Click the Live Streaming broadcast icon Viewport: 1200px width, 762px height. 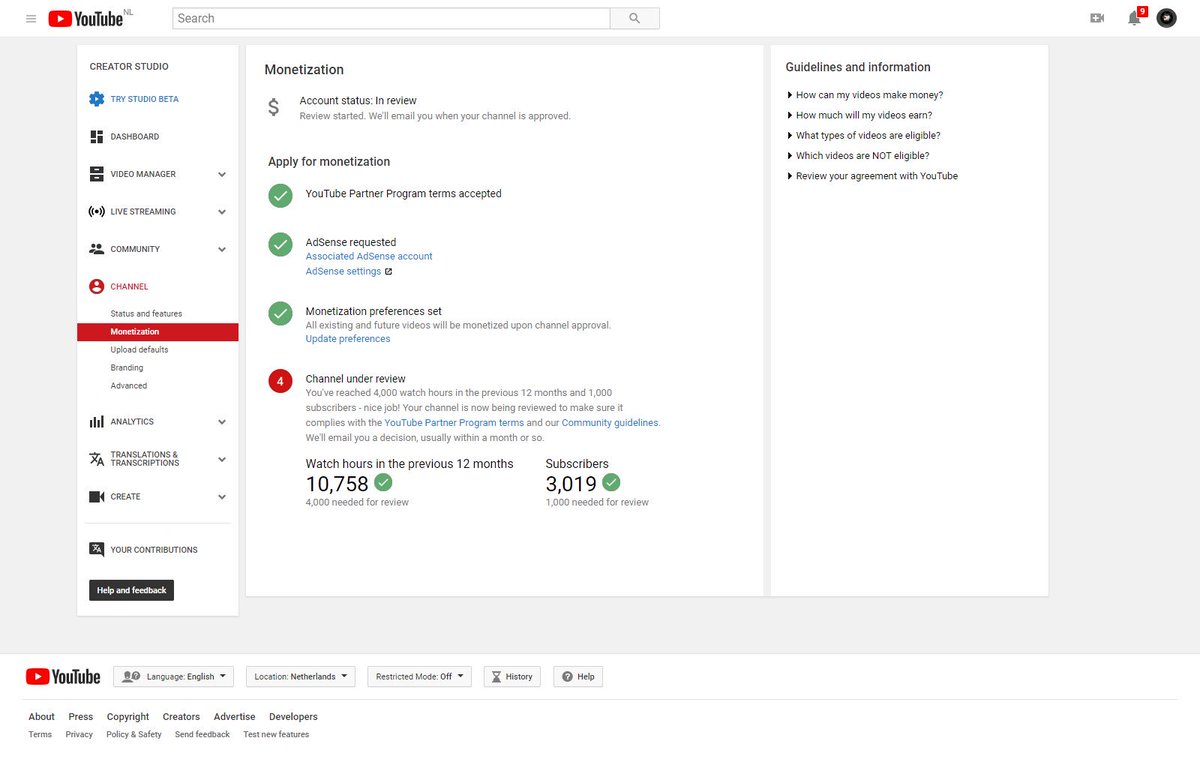[x=96, y=212]
